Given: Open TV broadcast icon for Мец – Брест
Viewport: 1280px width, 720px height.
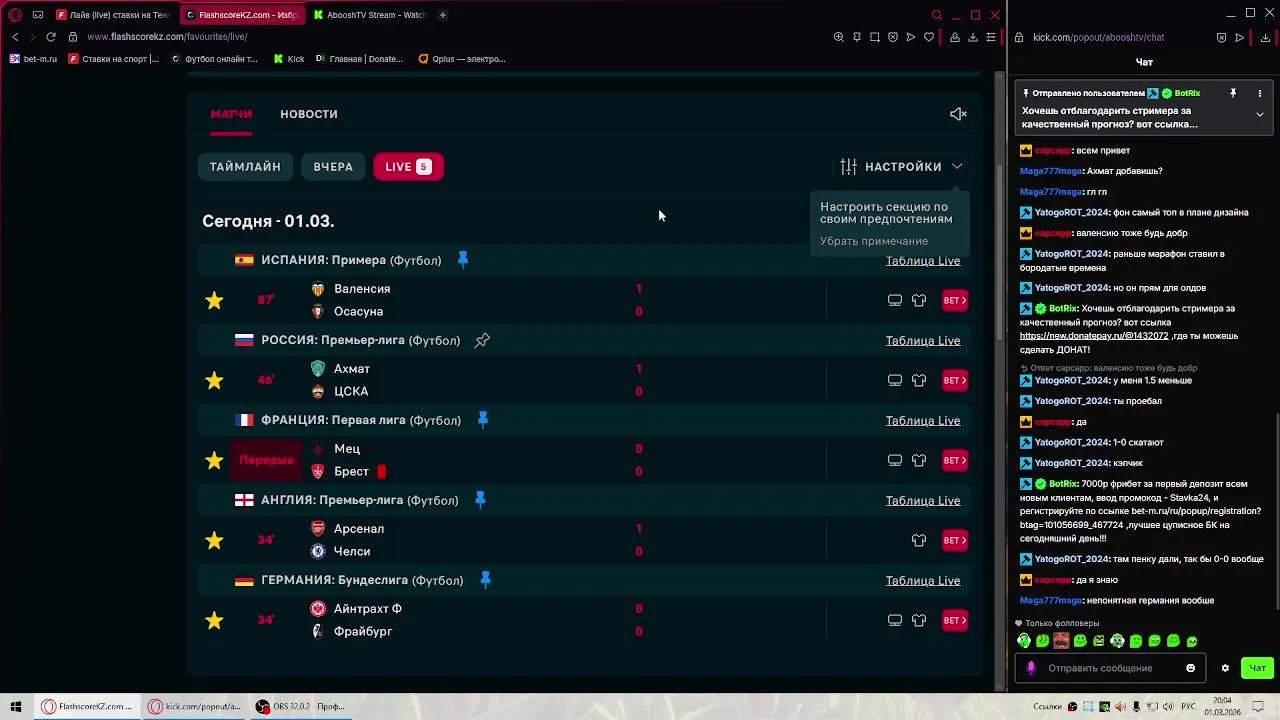Looking at the screenshot, I should (x=895, y=460).
